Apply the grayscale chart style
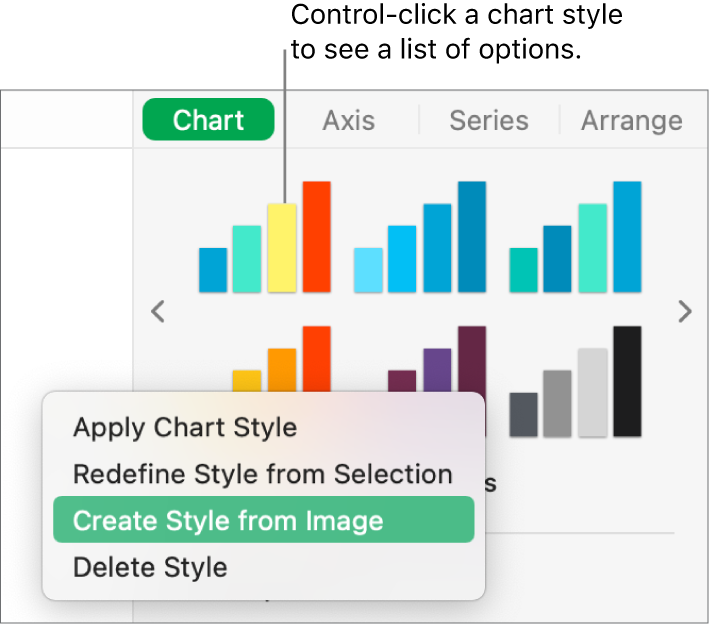 click(575, 382)
